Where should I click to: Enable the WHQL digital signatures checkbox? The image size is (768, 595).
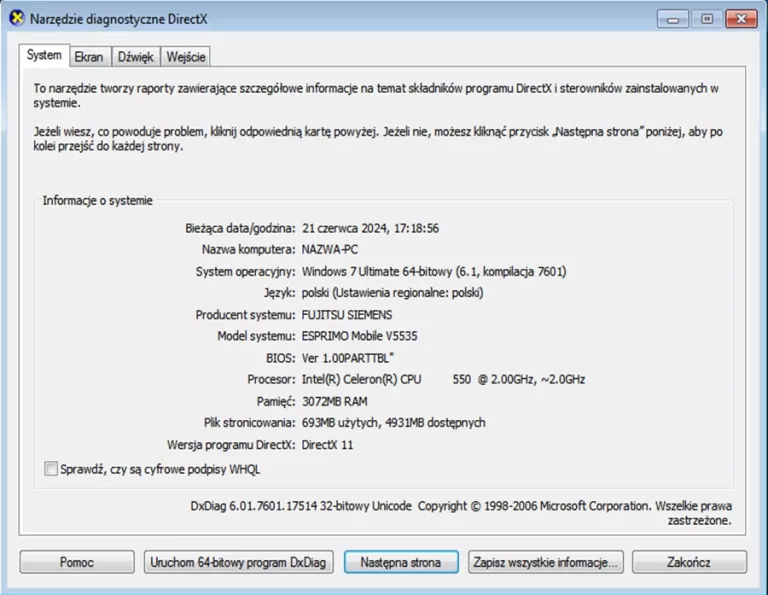(52, 469)
